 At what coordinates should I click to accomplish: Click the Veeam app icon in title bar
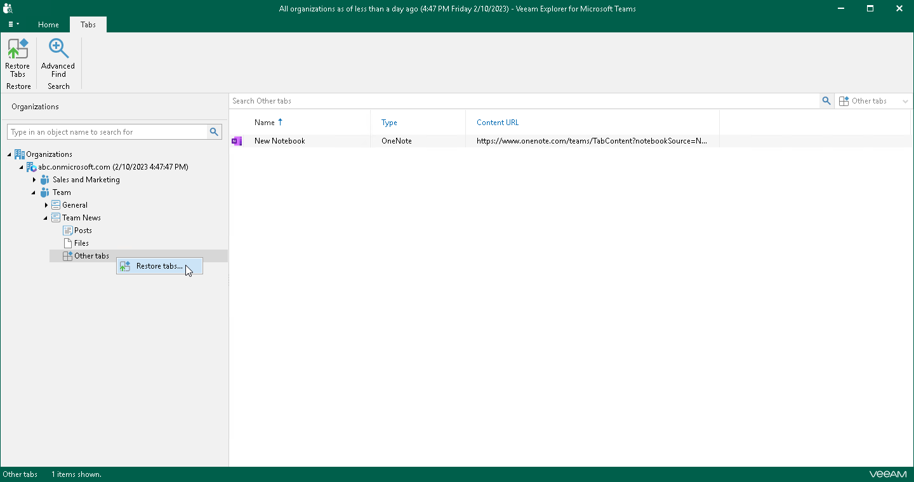pos(8,8)
